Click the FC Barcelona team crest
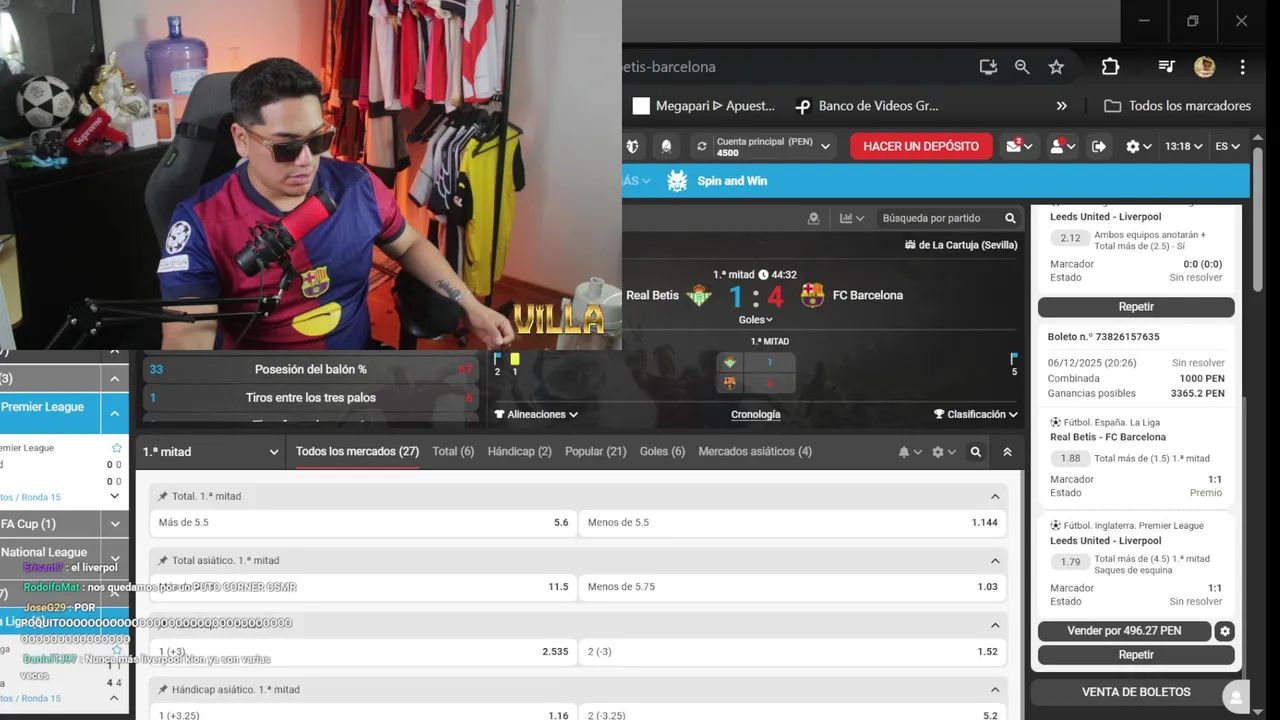Viewport: 1280px width, 720px height. [x=812, y=295]
